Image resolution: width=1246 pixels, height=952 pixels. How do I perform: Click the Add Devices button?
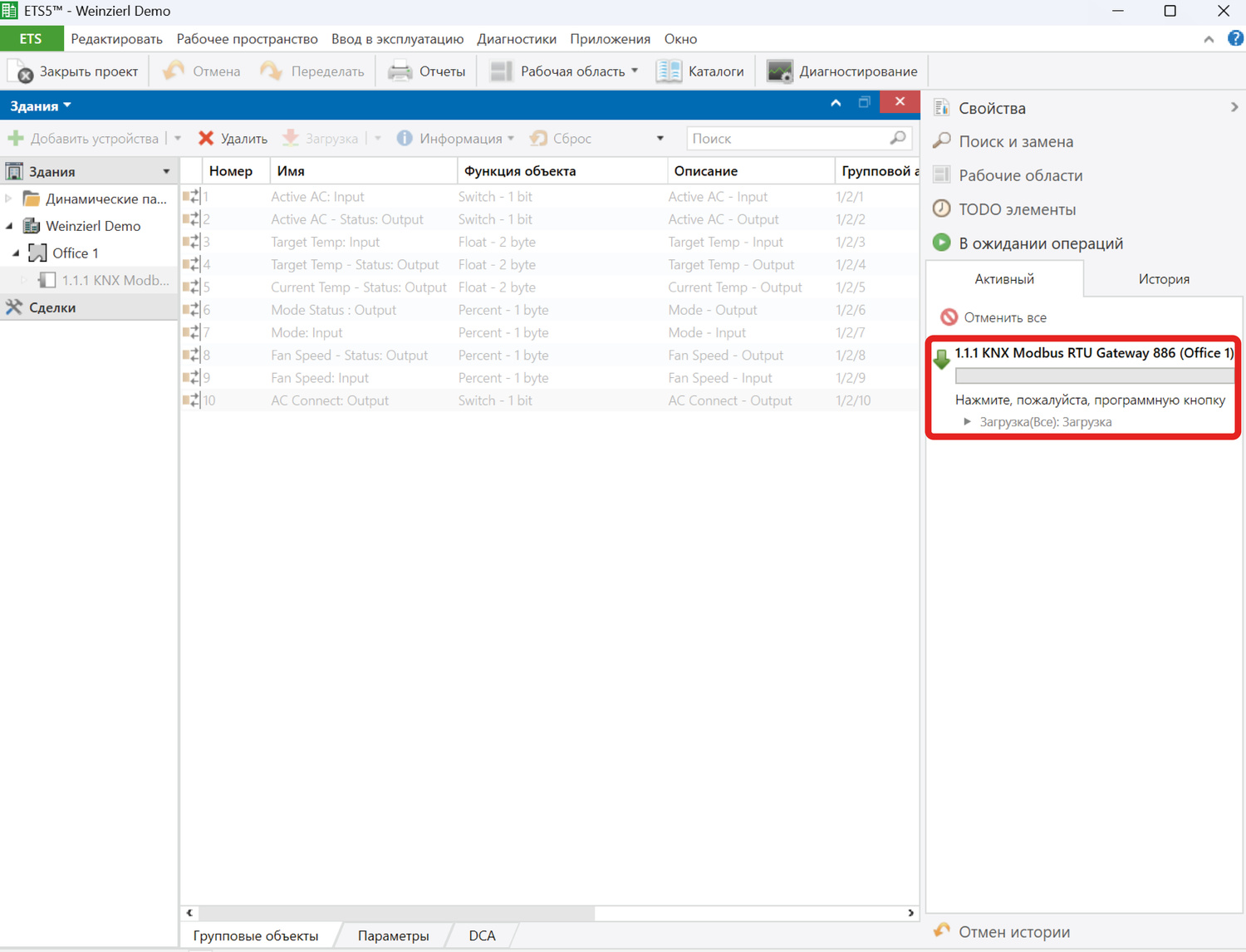coord(84,139)
